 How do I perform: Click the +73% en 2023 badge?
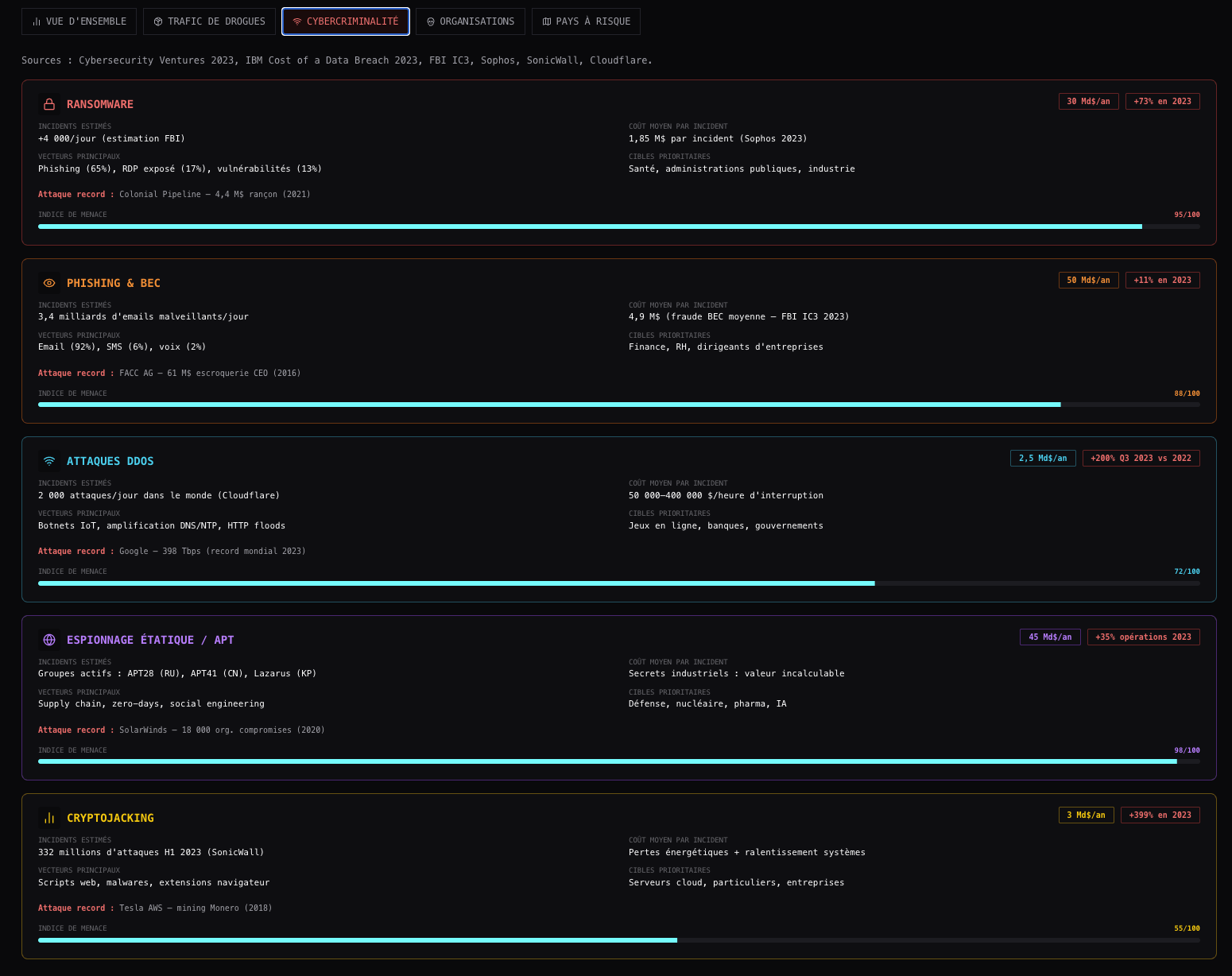coord(1162,101)
